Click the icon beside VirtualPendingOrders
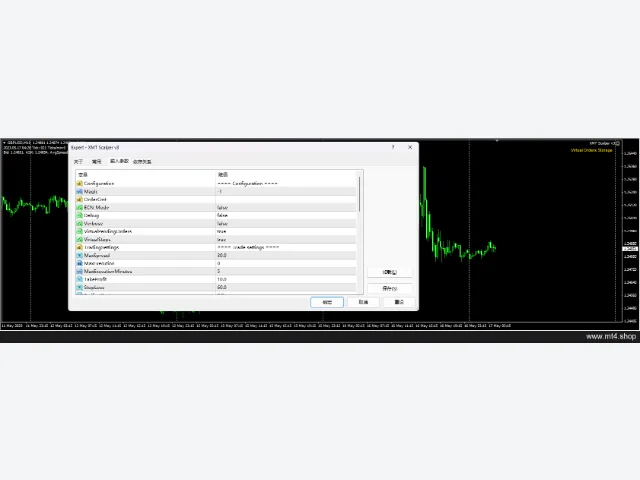 coord(80,231)
